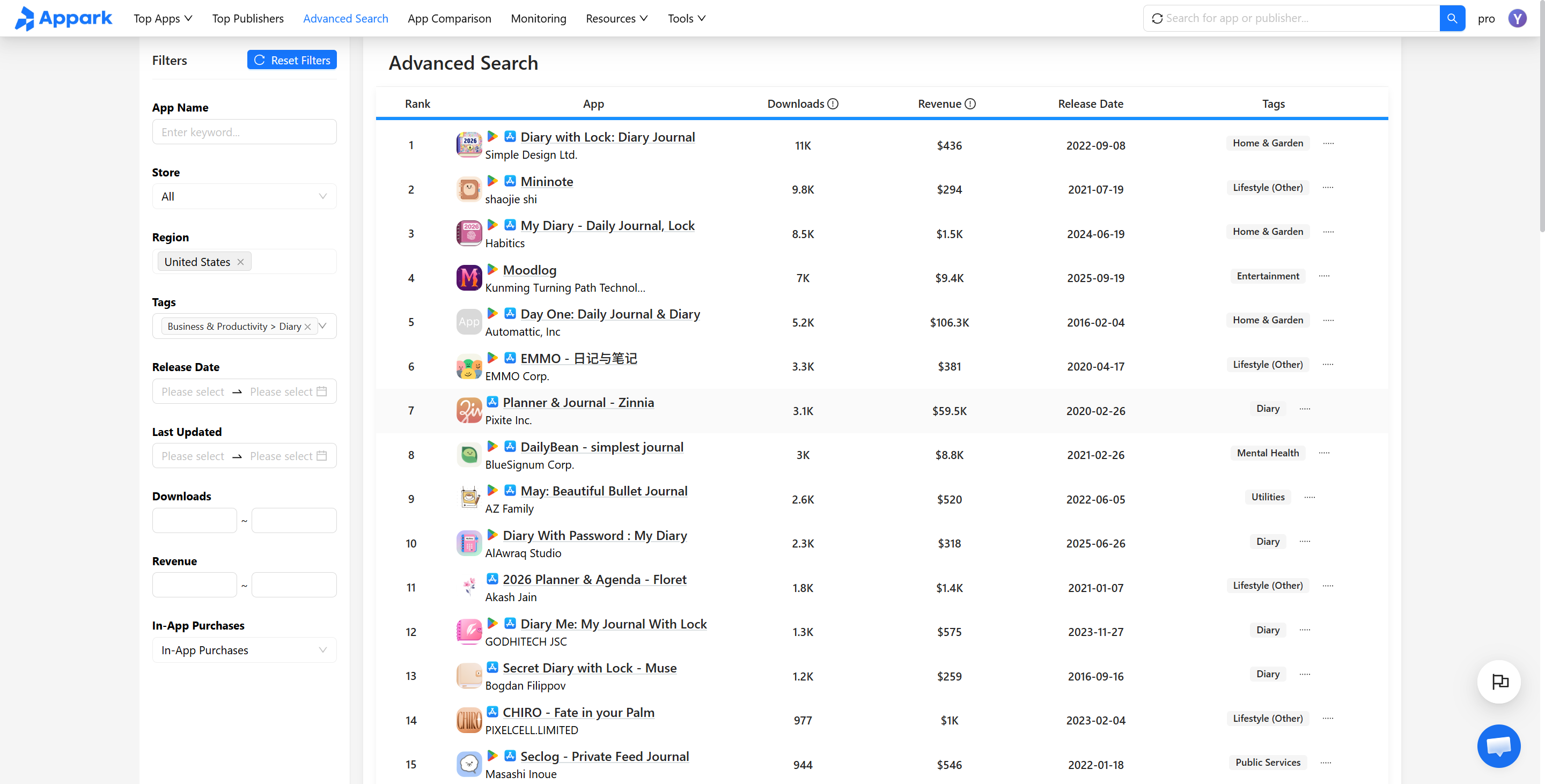
Task: Open the user avatar Y menu
Action: (x=1518, y=19)
